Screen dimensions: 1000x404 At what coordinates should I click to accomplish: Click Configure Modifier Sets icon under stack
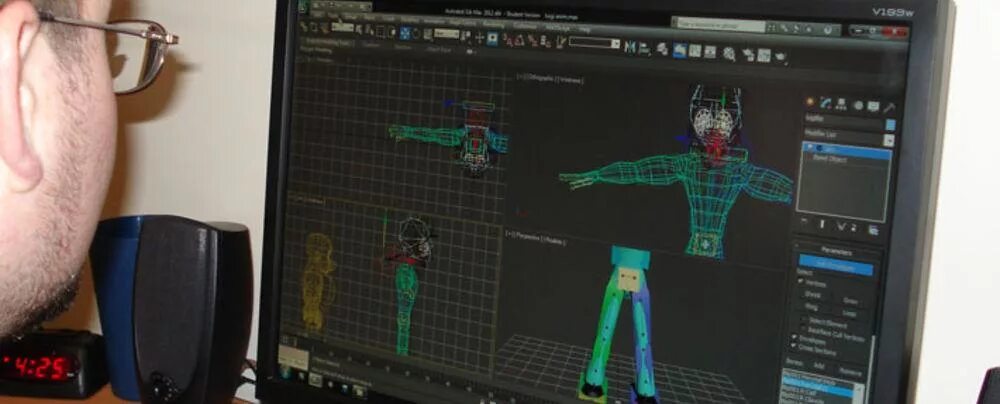click(873, 231)
